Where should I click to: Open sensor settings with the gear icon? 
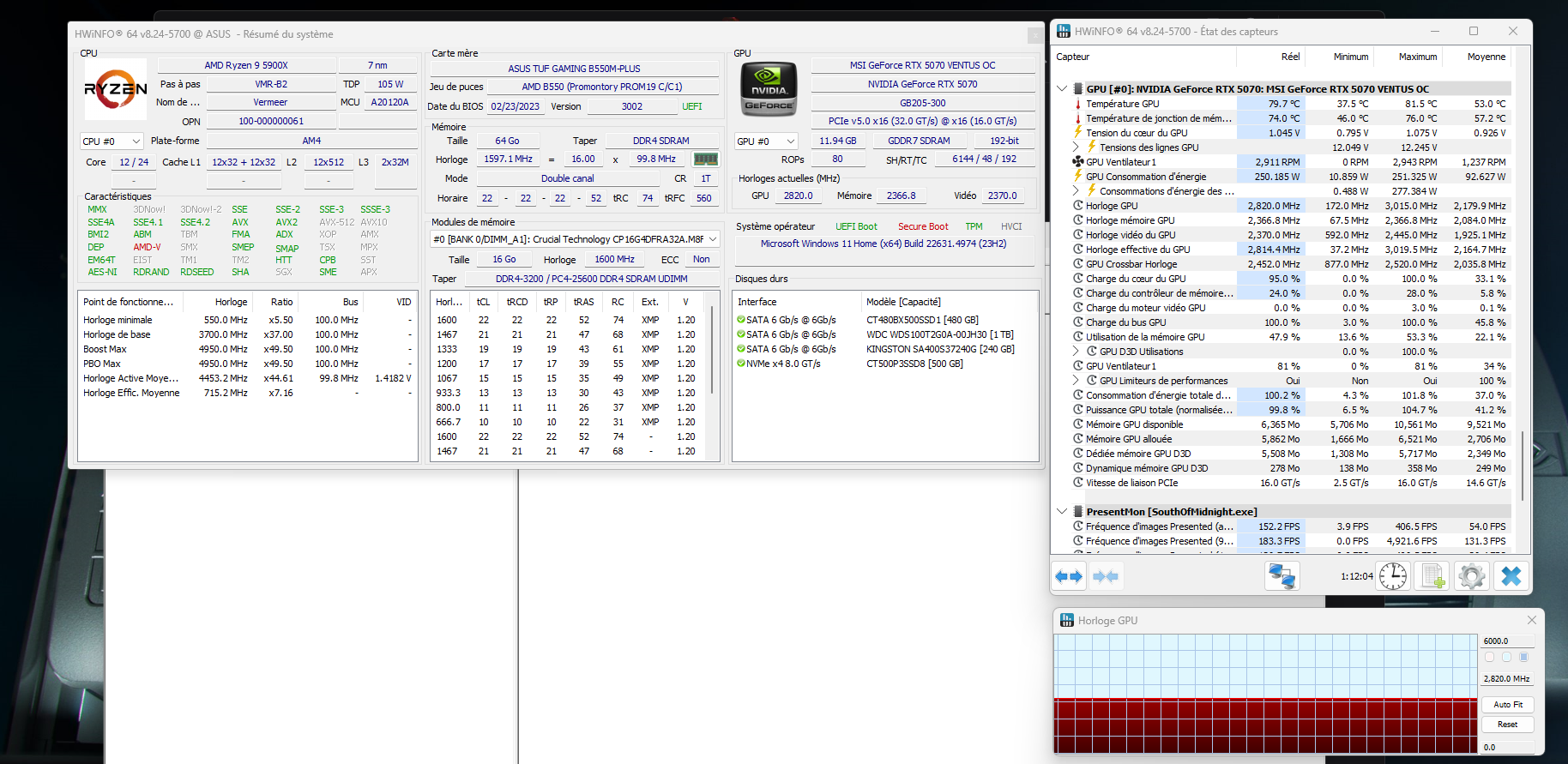[x=1471, y=576]
